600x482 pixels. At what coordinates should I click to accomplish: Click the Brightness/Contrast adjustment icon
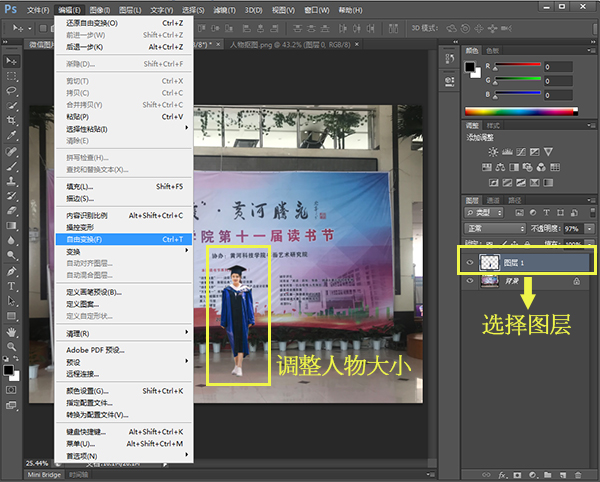coord(492,152)
